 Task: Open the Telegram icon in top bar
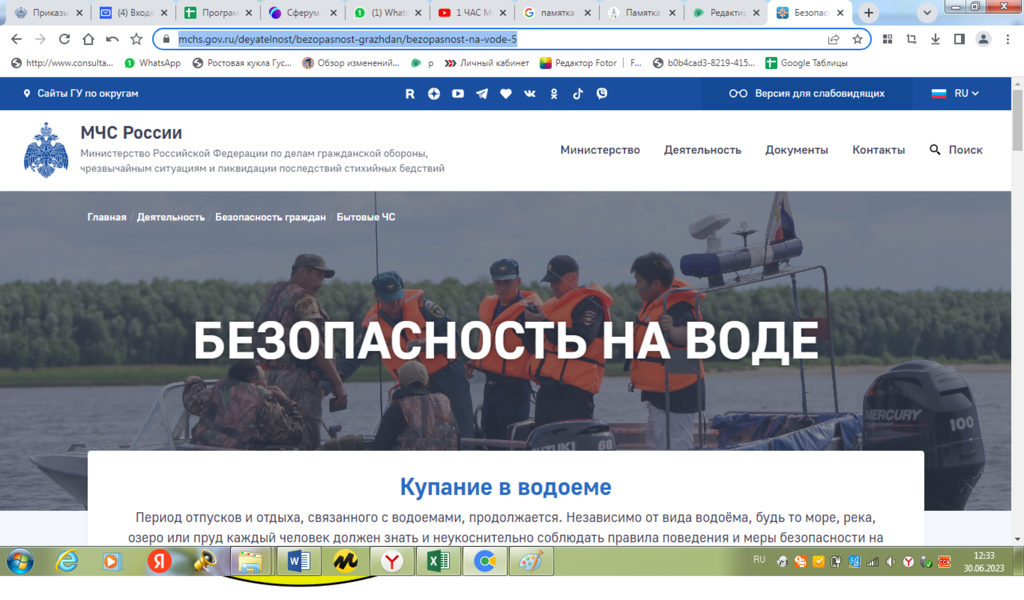pyautogui.click(x=482, y=93)
